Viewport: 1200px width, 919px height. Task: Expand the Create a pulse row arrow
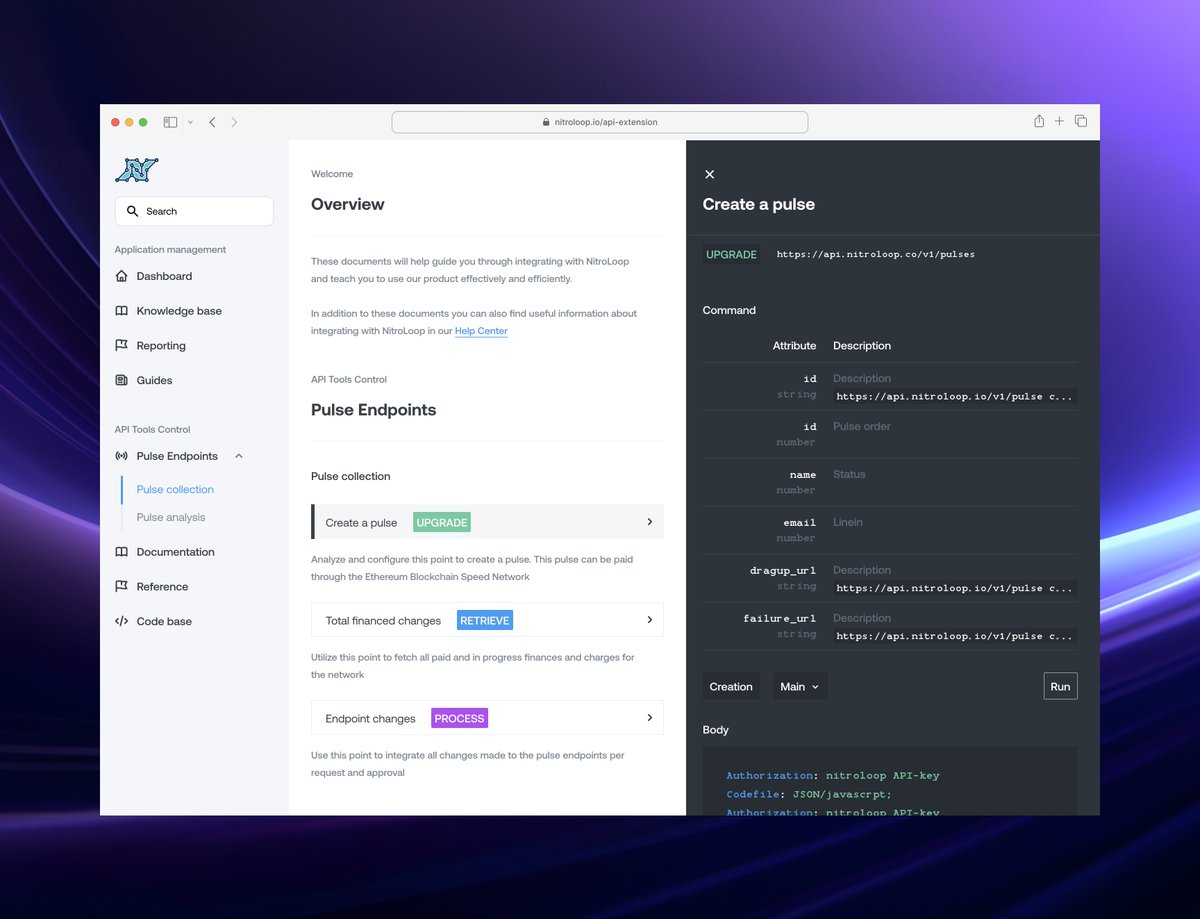(649, 522)
